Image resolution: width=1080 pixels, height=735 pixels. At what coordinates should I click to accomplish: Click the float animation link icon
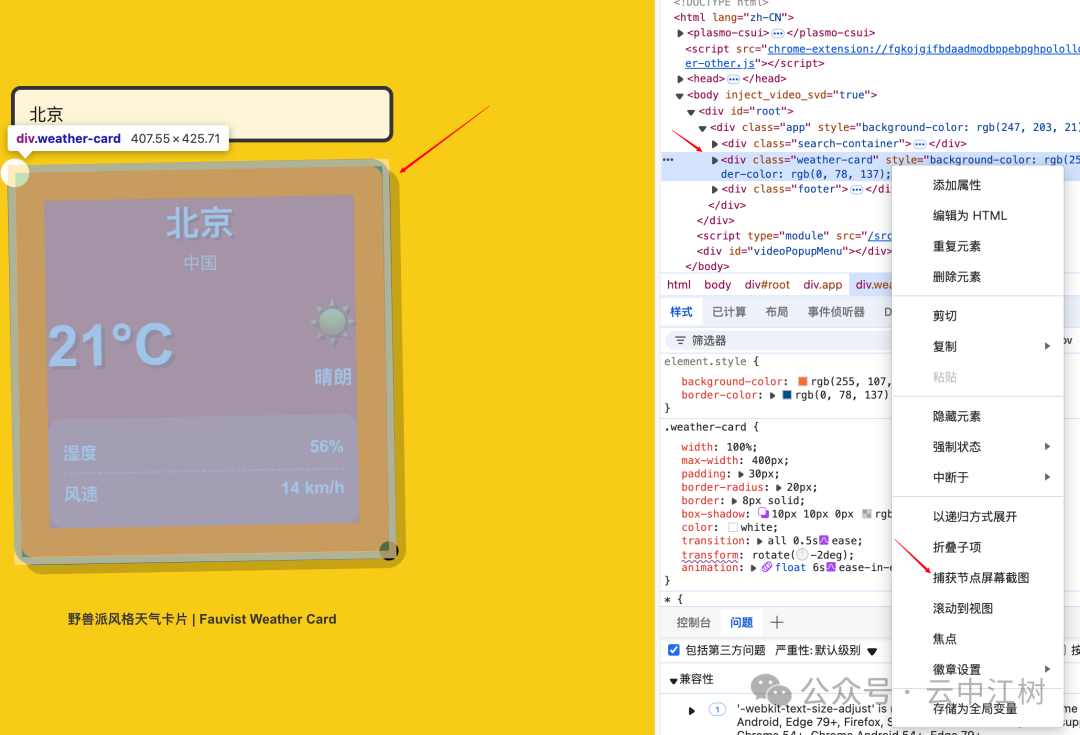767,567
